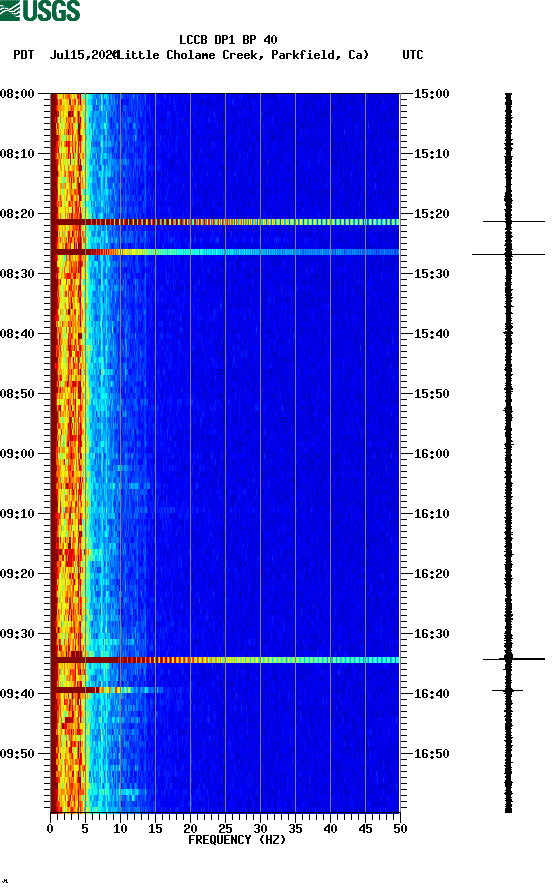Click the 08:50 PDT time label
This screenshot has height=892, width=552.
pyautogui.click(x=18, y=394)
